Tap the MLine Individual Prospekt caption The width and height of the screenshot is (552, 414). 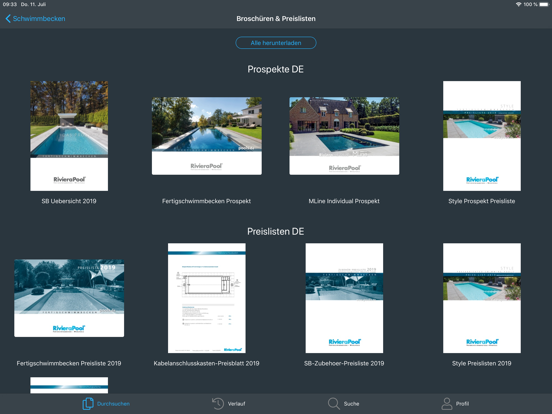pos(344,201)
